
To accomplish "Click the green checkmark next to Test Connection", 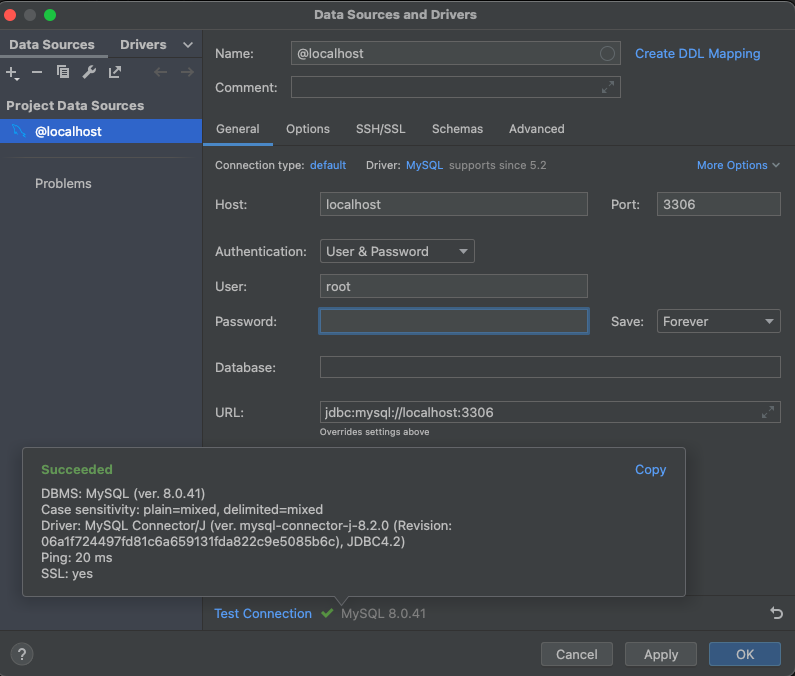I will 327,613.
